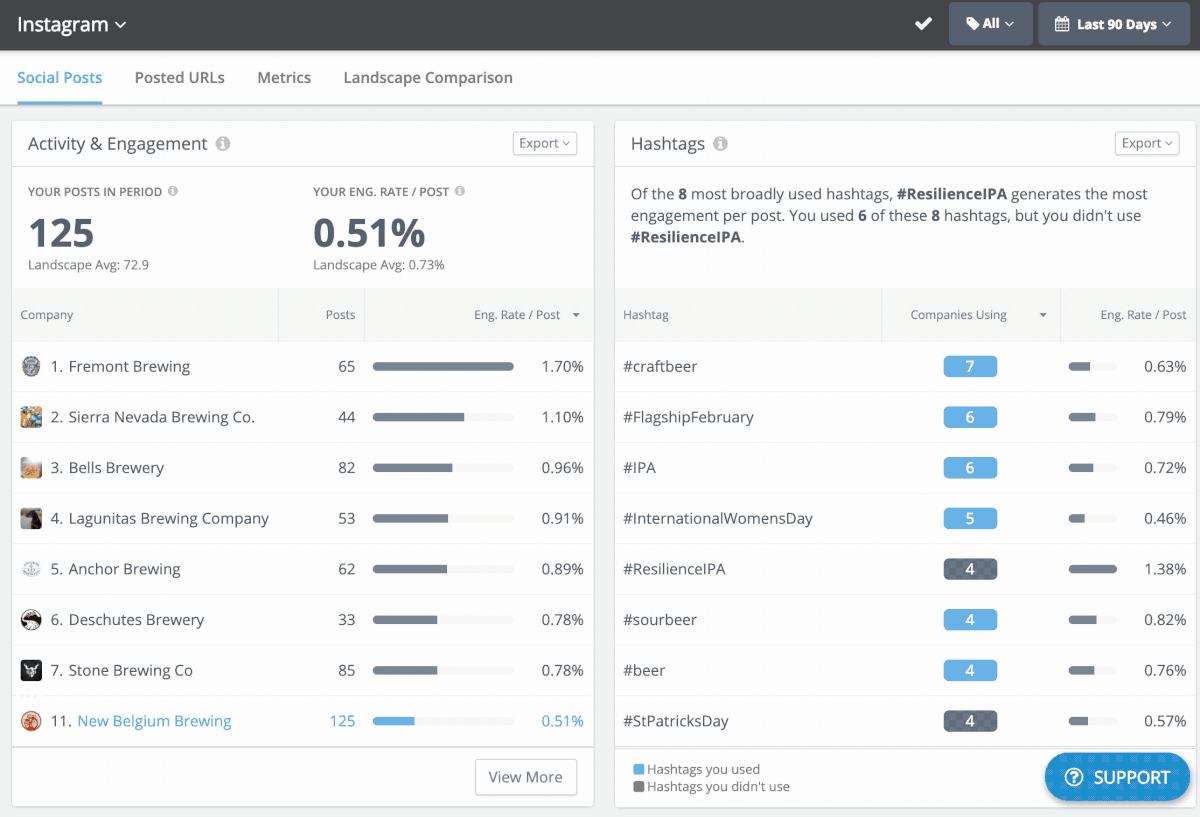Click the Lagunitas Brewing Company name
Viewport: 1200px width, 817px height.
point(169,518)
